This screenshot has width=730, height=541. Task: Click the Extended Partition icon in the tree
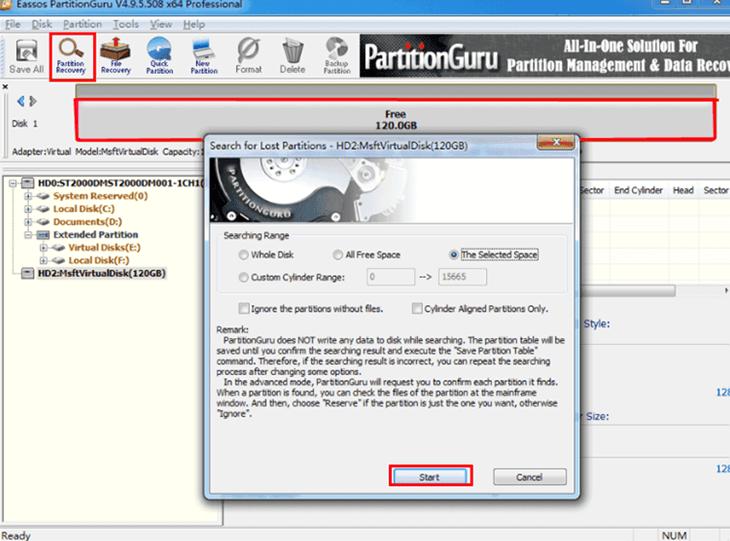pyautogui.click(x=43, y=235)
